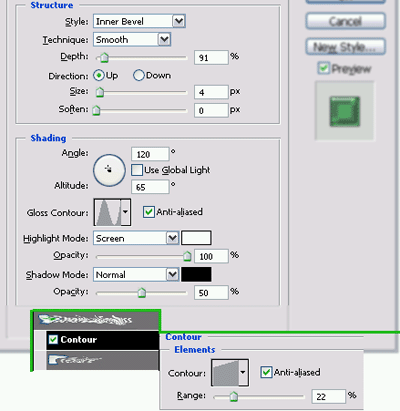Toggle Anti-aliased checkbox in Contour Elements
400x411 pixels.
pos(266,372)
